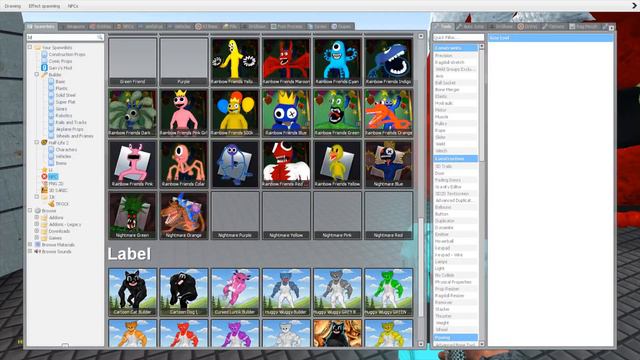Spawn the Rainbow Friends Red NPC
This screenshot has width=640, height=360.
click(x=286, y=164)
